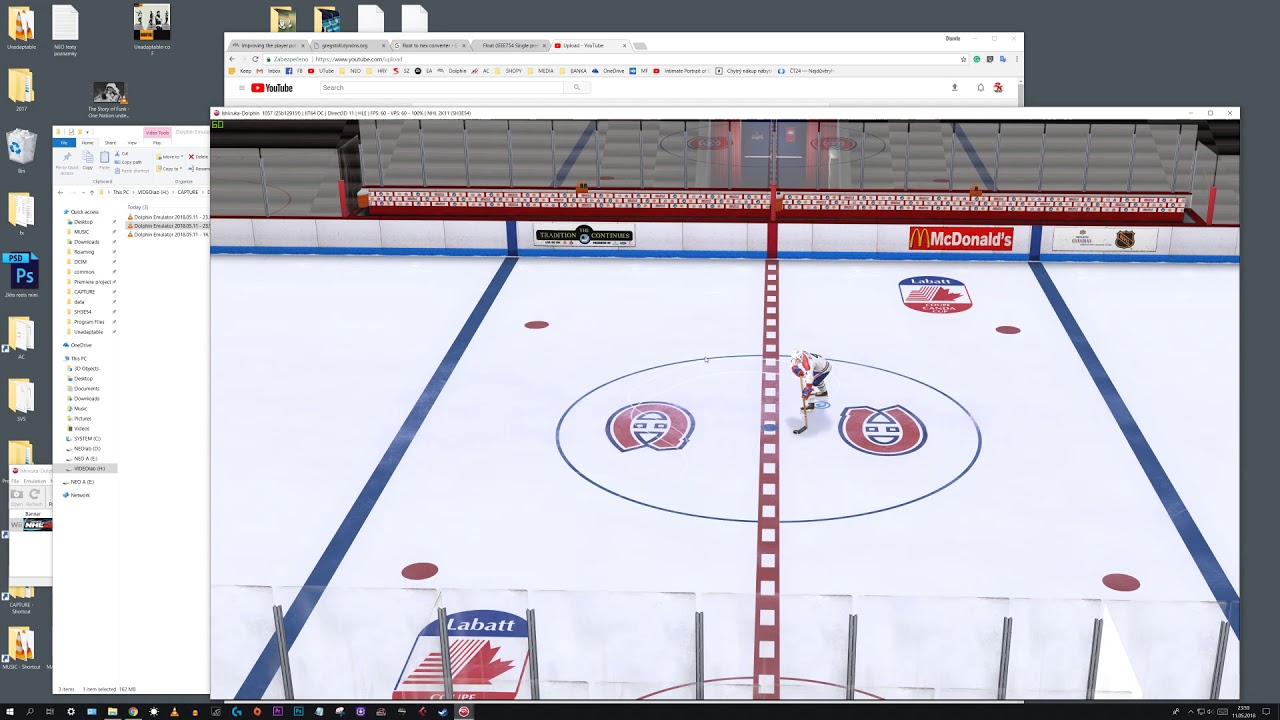Open YouTube notifications bell
This screenshot has width=1280, height=720.
(981, 88)
